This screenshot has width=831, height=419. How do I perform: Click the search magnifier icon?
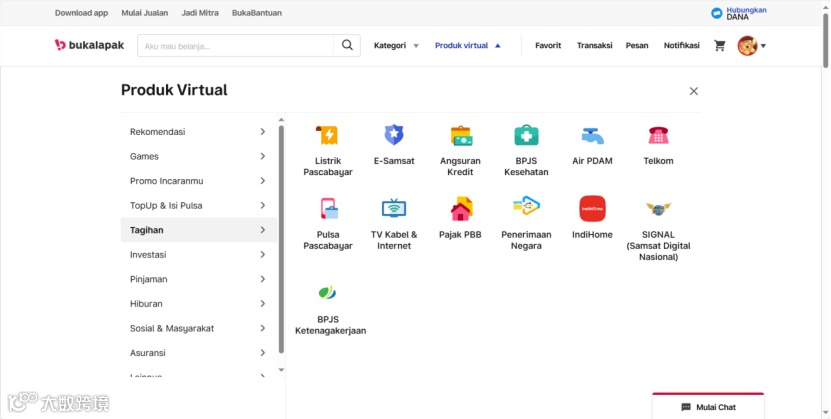point(347,46)
